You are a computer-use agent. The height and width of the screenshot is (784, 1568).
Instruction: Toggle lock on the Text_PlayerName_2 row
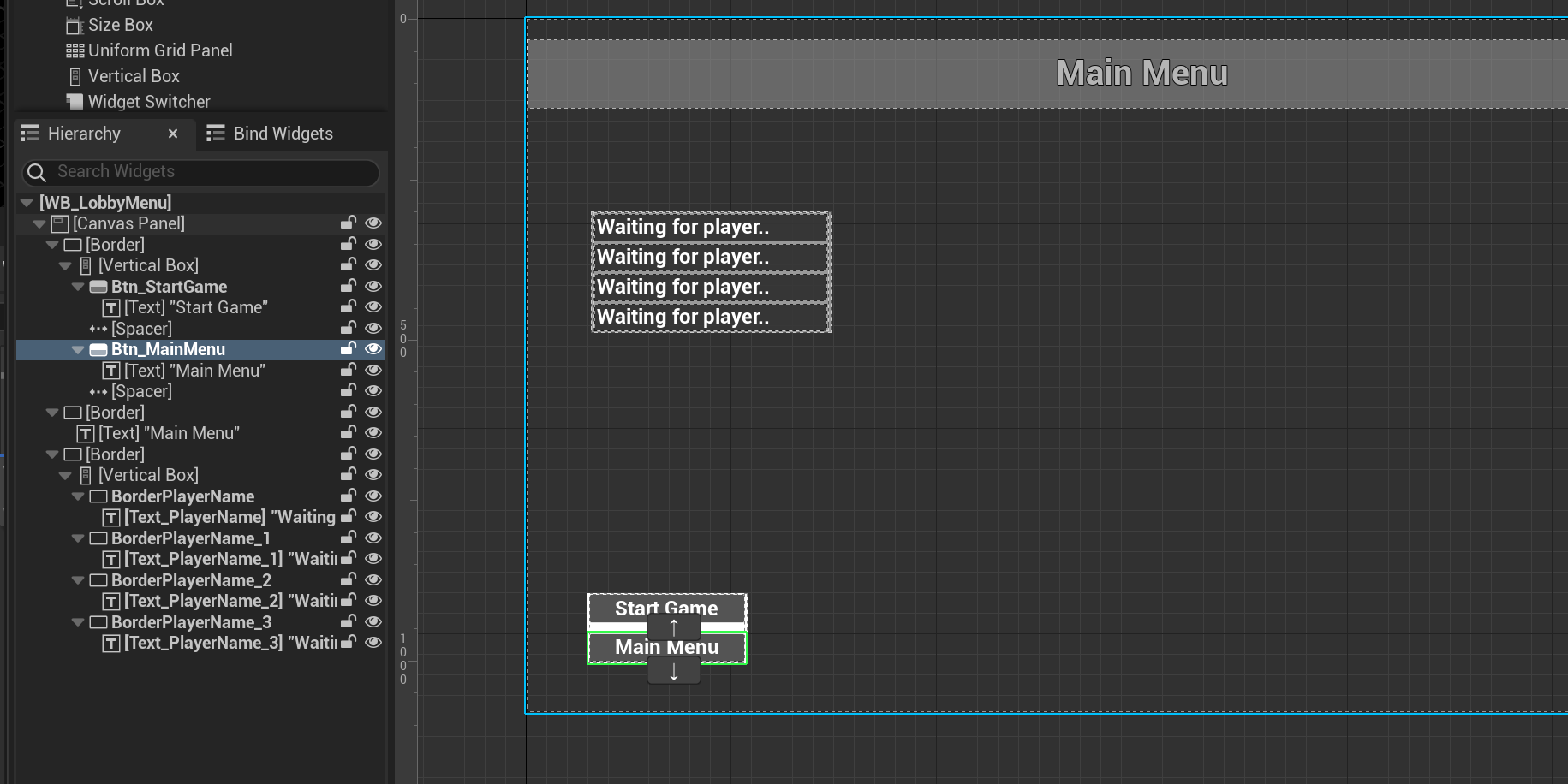coord(348,601)
